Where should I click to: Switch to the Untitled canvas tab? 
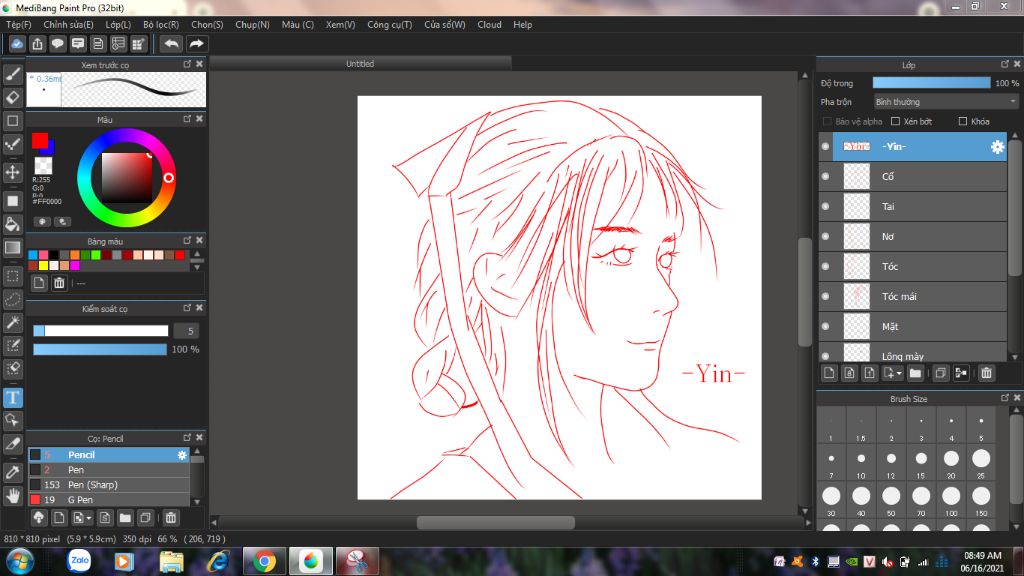[x=360, y=63]
